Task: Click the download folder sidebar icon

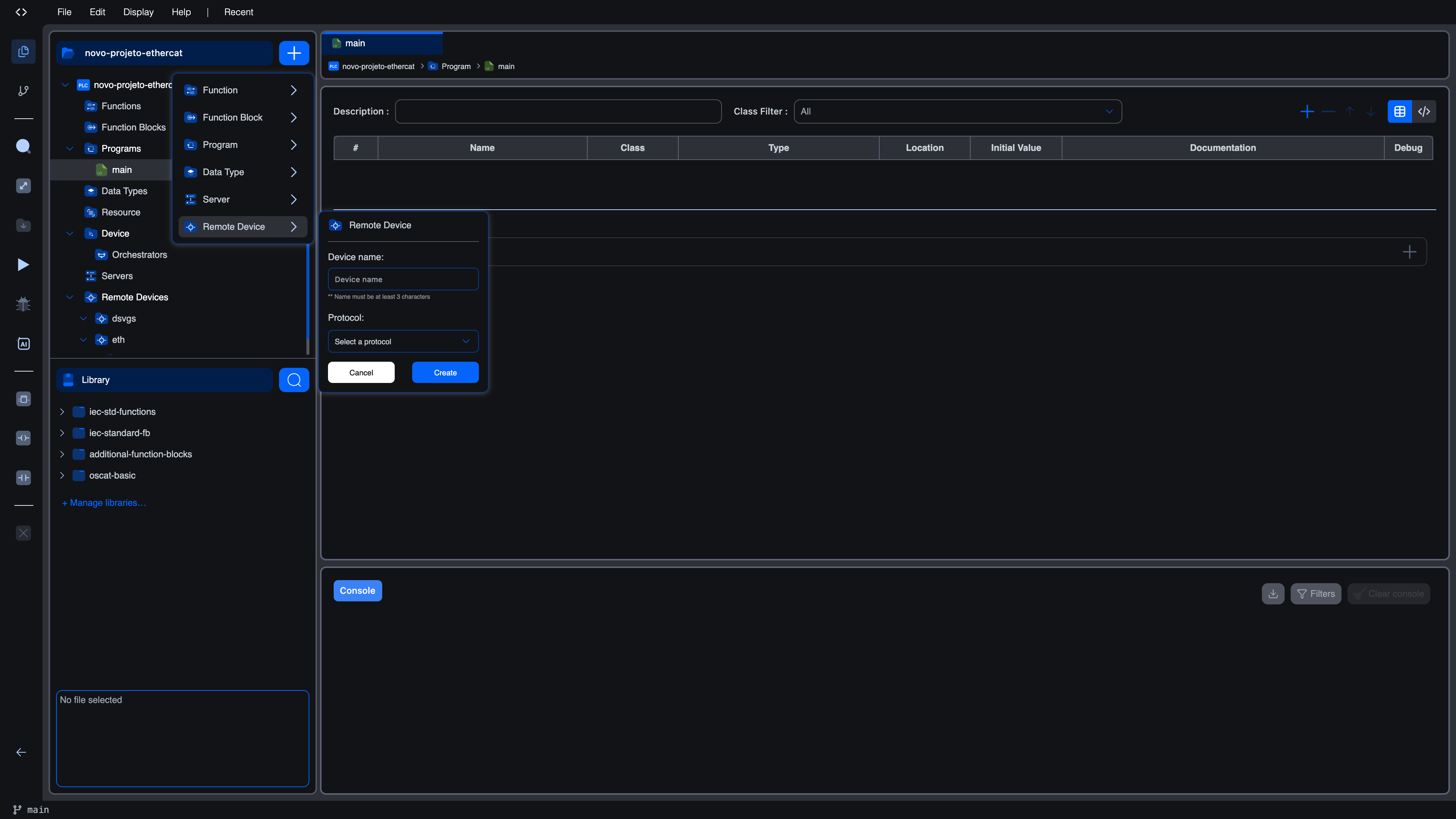Action: [23, 226]
